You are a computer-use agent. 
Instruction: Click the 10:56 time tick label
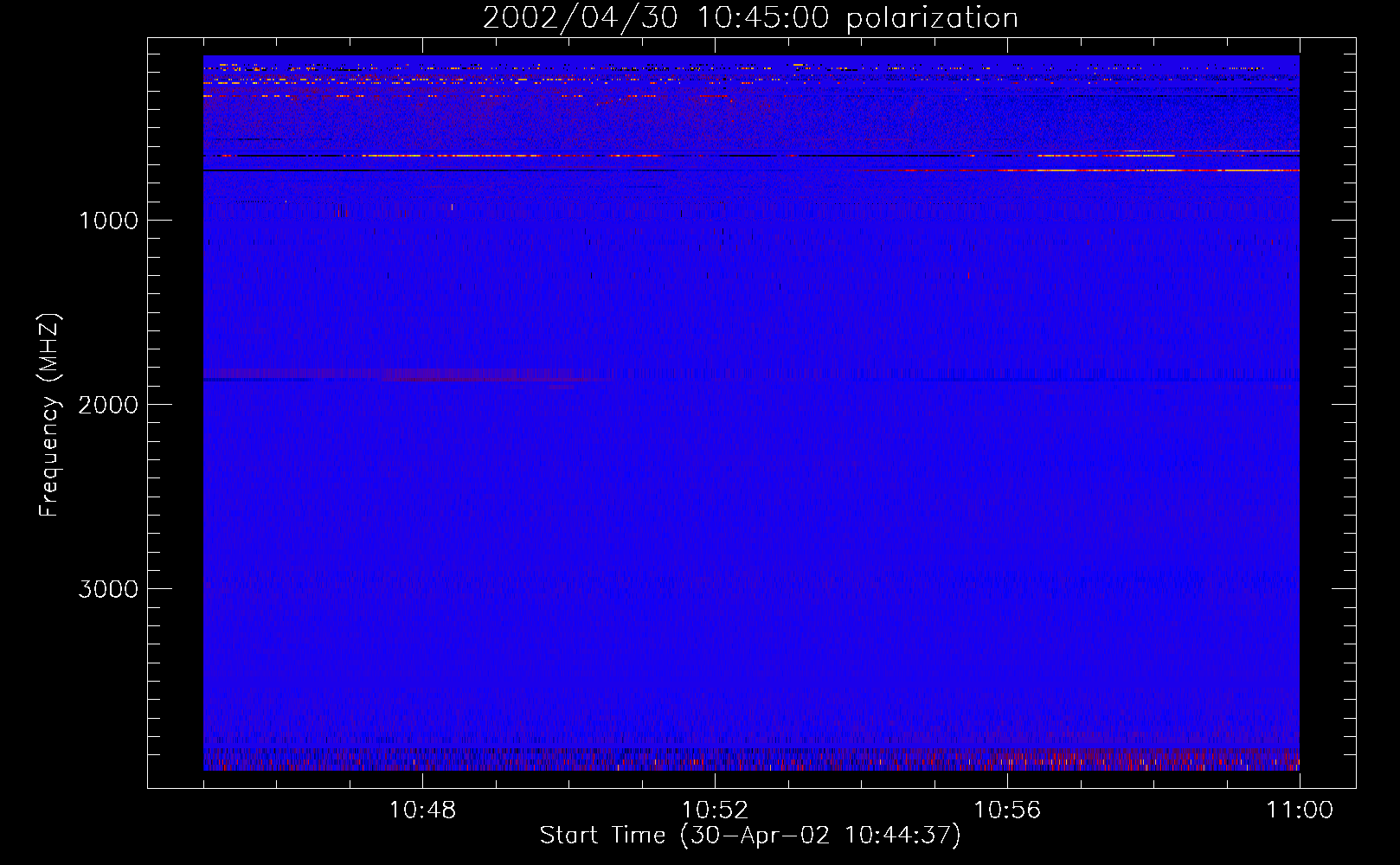point(1007,811)
